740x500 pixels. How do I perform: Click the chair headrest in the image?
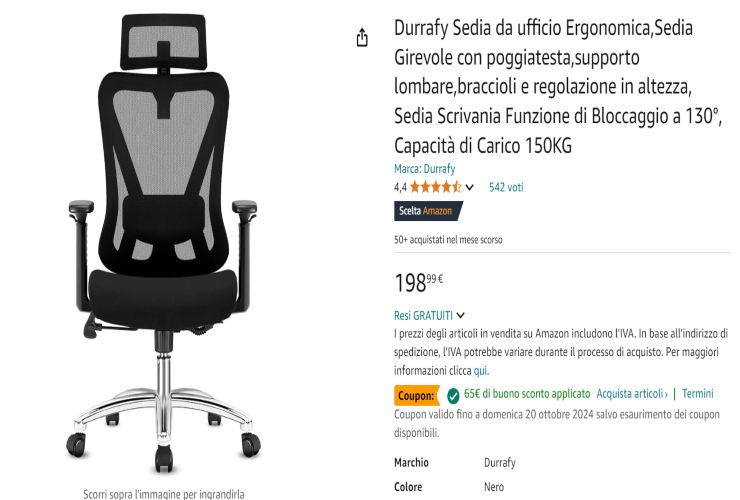[163, 42]
